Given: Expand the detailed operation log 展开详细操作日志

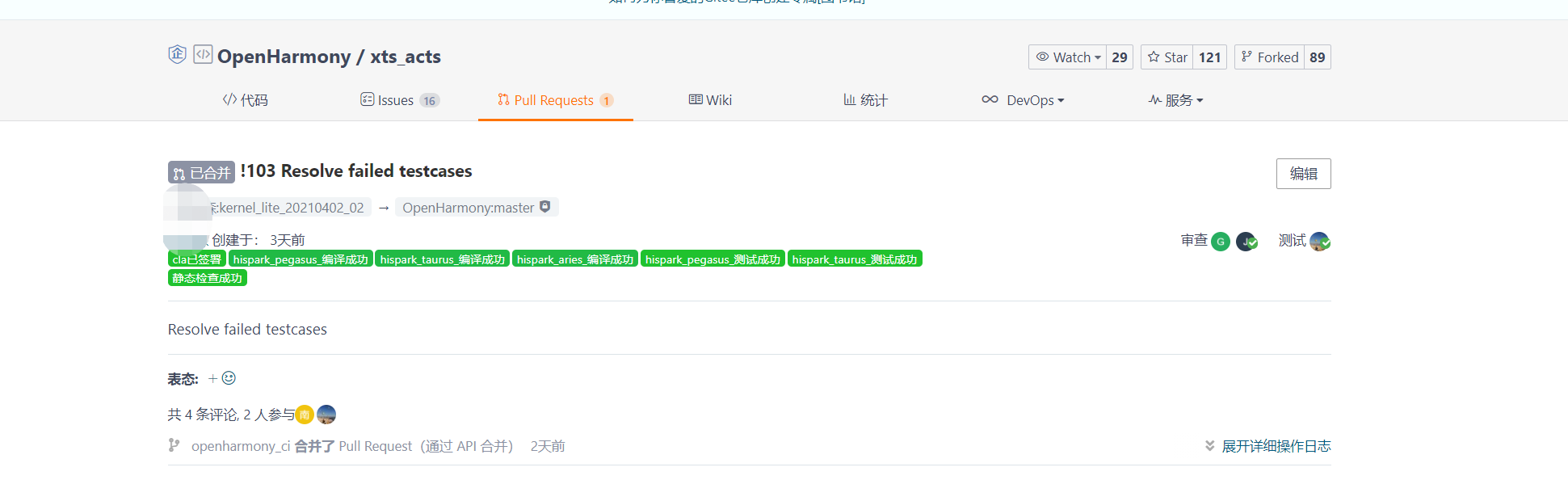Looking at the screenshot, I should pos(1267,446).
